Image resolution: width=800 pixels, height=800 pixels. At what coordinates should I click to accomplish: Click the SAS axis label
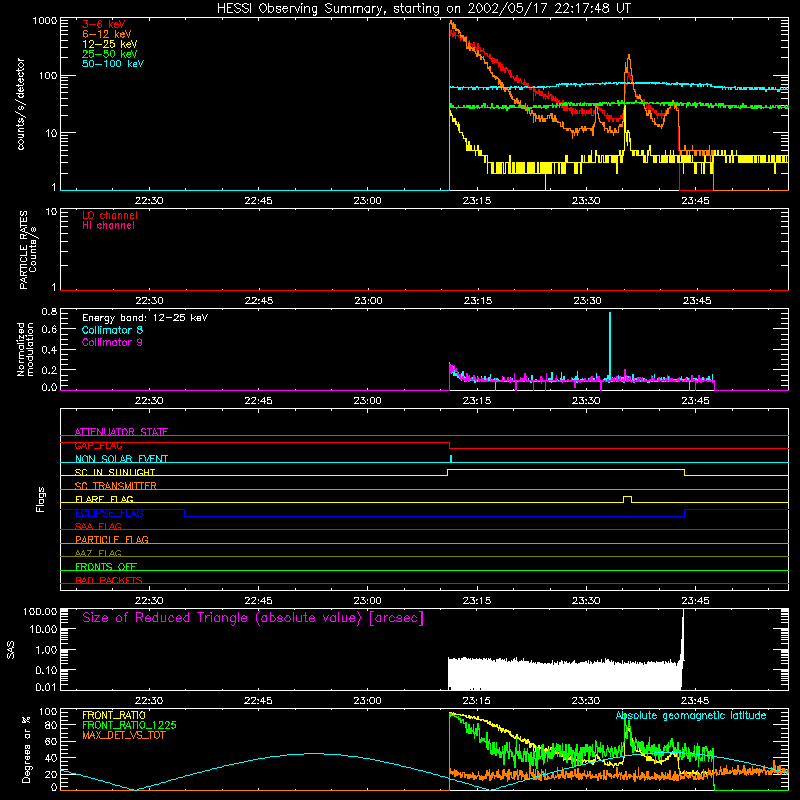coord(11,650)
